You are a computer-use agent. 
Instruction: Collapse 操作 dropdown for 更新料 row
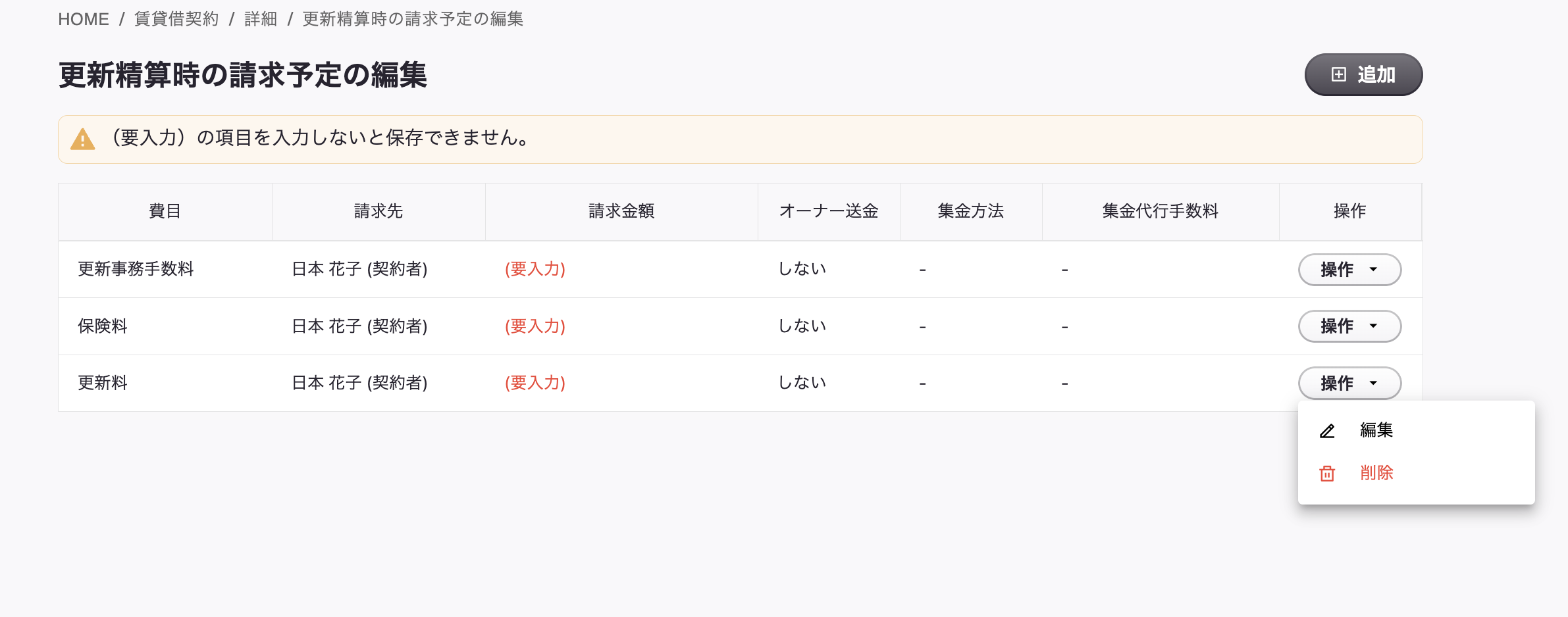tap(1349, 383)
